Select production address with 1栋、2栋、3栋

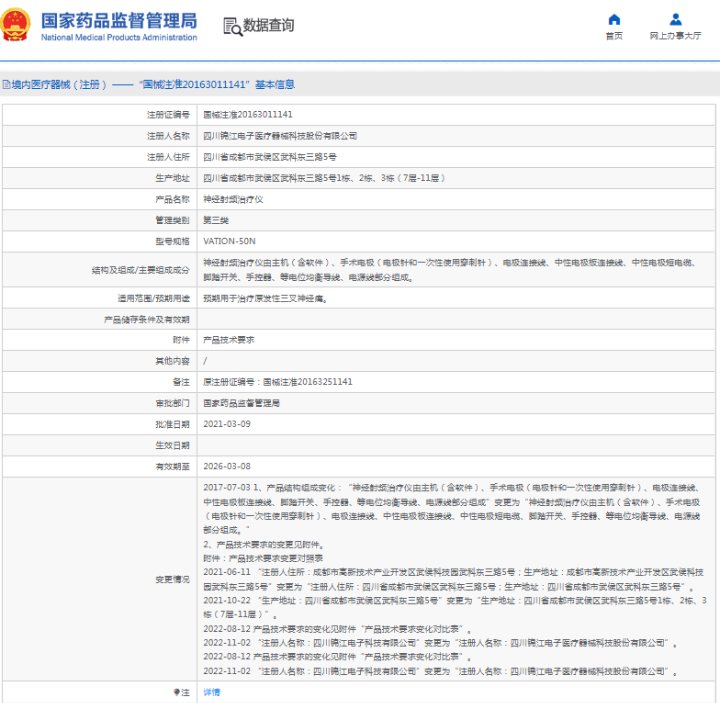pyautogui.click(x=324, y=178)
